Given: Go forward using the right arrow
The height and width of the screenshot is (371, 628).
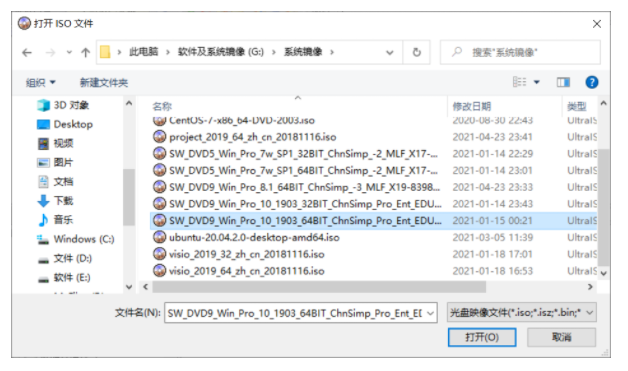Looking at the screenshot, I should click(x=50, y=52).
